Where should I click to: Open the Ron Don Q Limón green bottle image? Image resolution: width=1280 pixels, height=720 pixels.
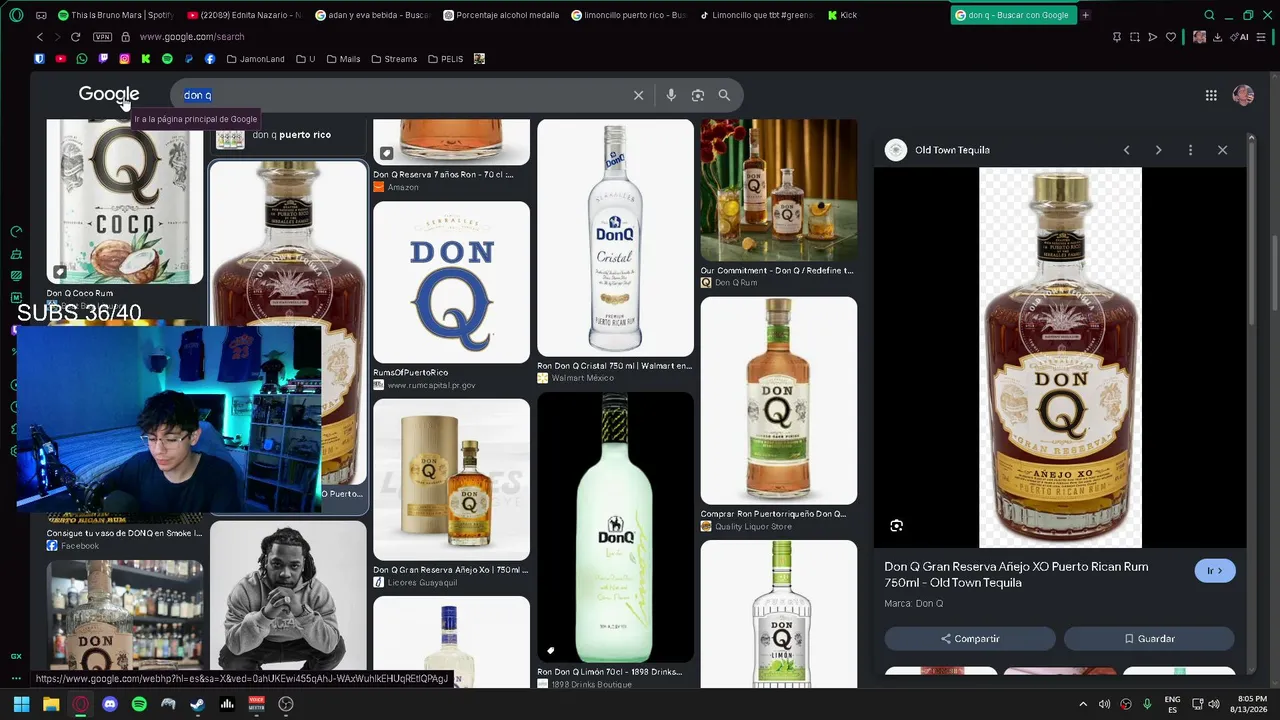click(x=615, y=527)
